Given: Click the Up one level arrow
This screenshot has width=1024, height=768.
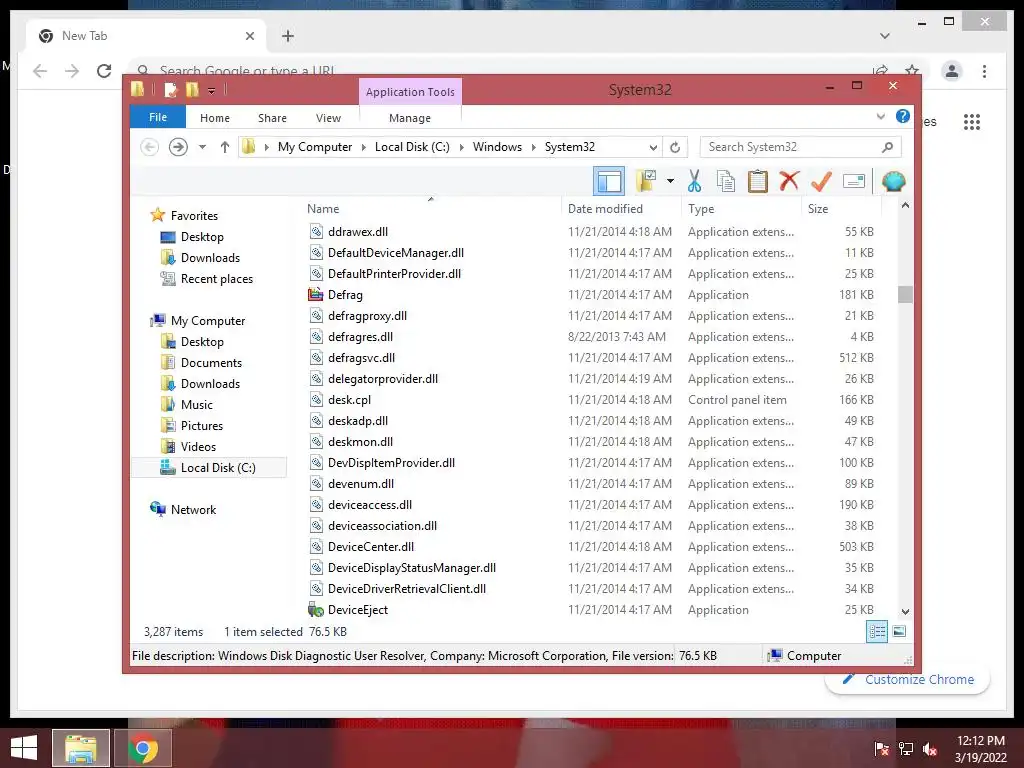Looking at the screenshot, I should point(225,147).
